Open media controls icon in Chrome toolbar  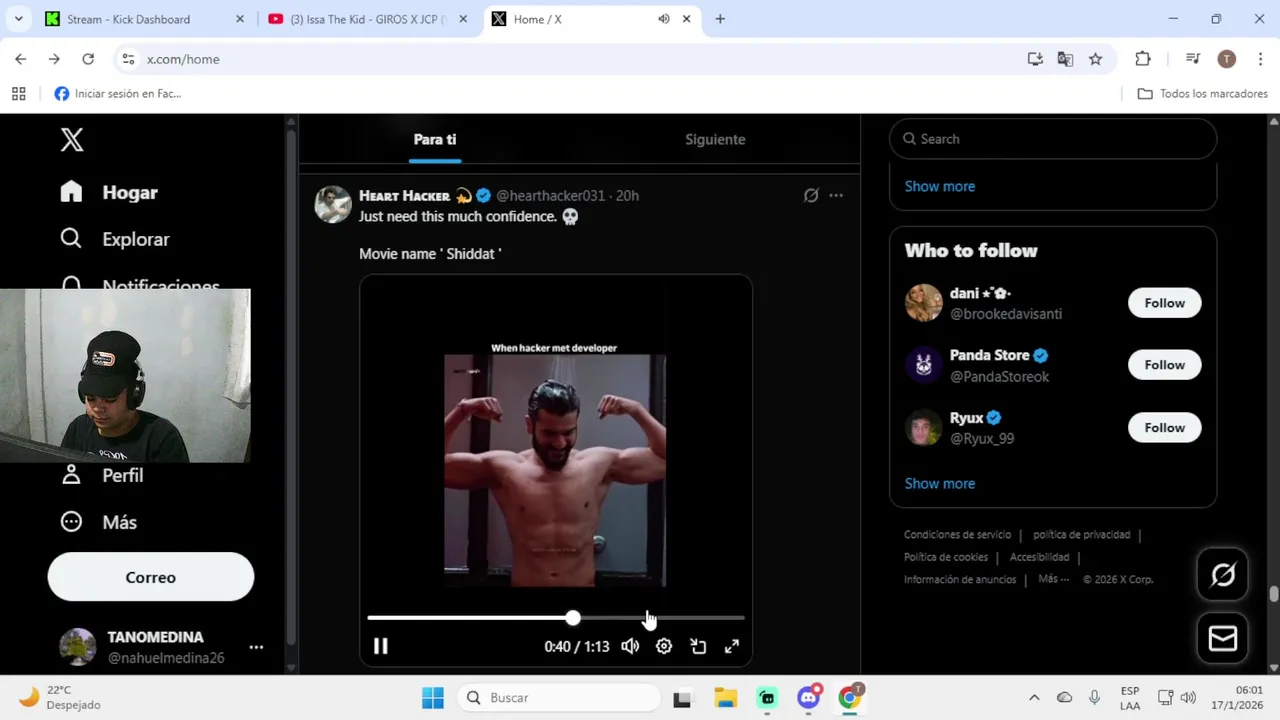point(1192,59)
